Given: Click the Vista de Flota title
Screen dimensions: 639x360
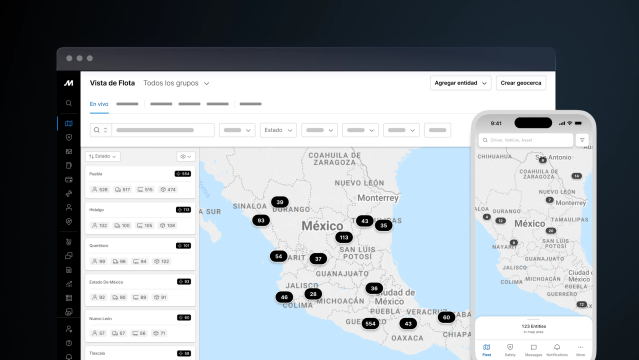Looking at the screenshot, I should coord(112,83).
